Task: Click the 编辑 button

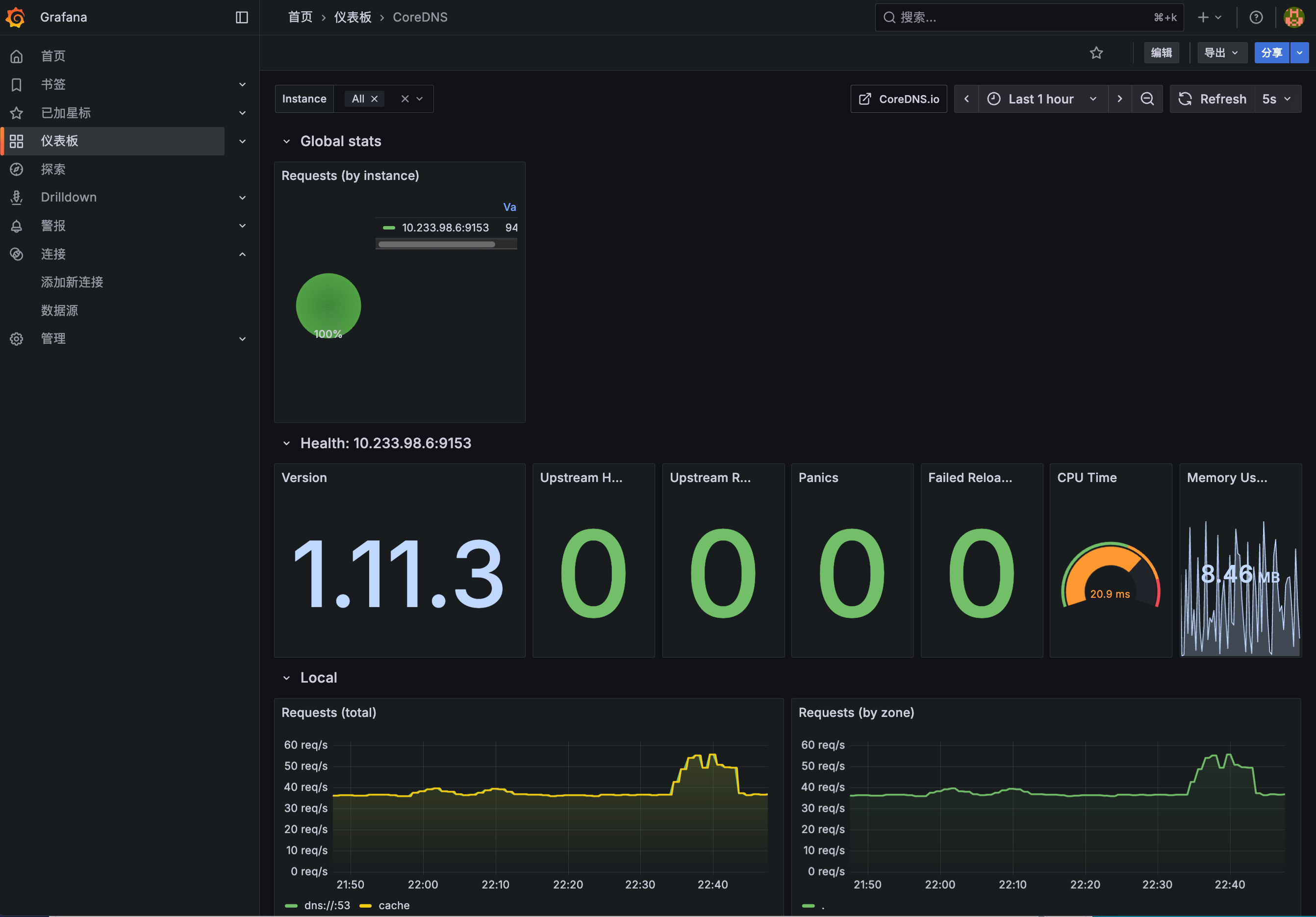Action: click(x=1161, y=53)
